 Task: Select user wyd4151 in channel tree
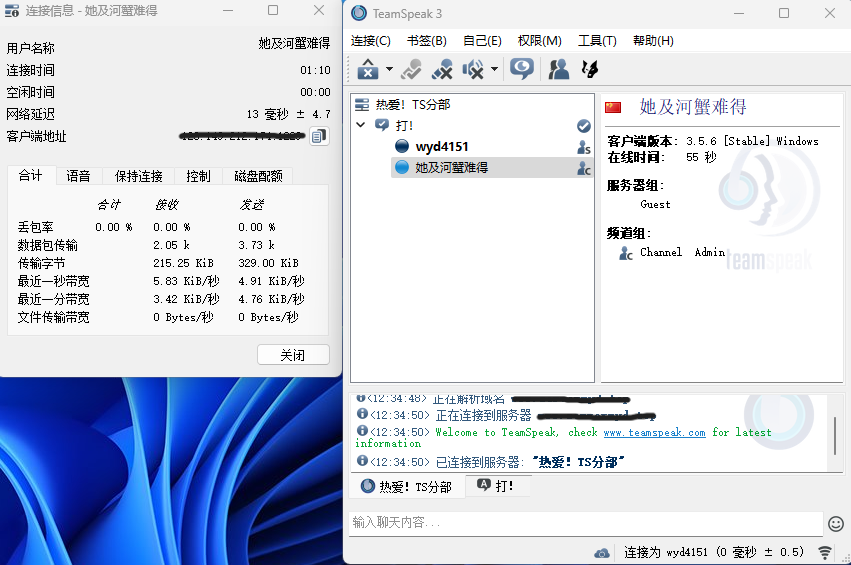(x=442, y=147)
